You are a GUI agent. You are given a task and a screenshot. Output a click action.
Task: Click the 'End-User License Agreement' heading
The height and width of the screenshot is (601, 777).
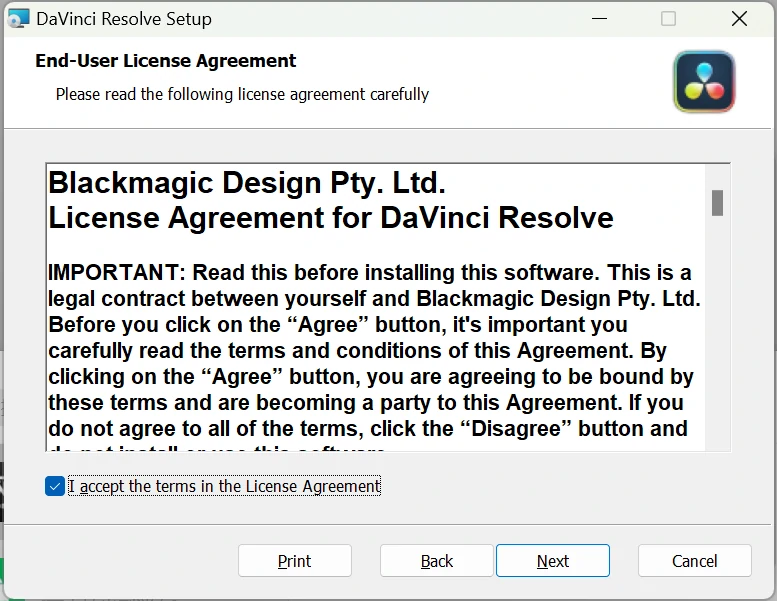click(x=166, y=61)
